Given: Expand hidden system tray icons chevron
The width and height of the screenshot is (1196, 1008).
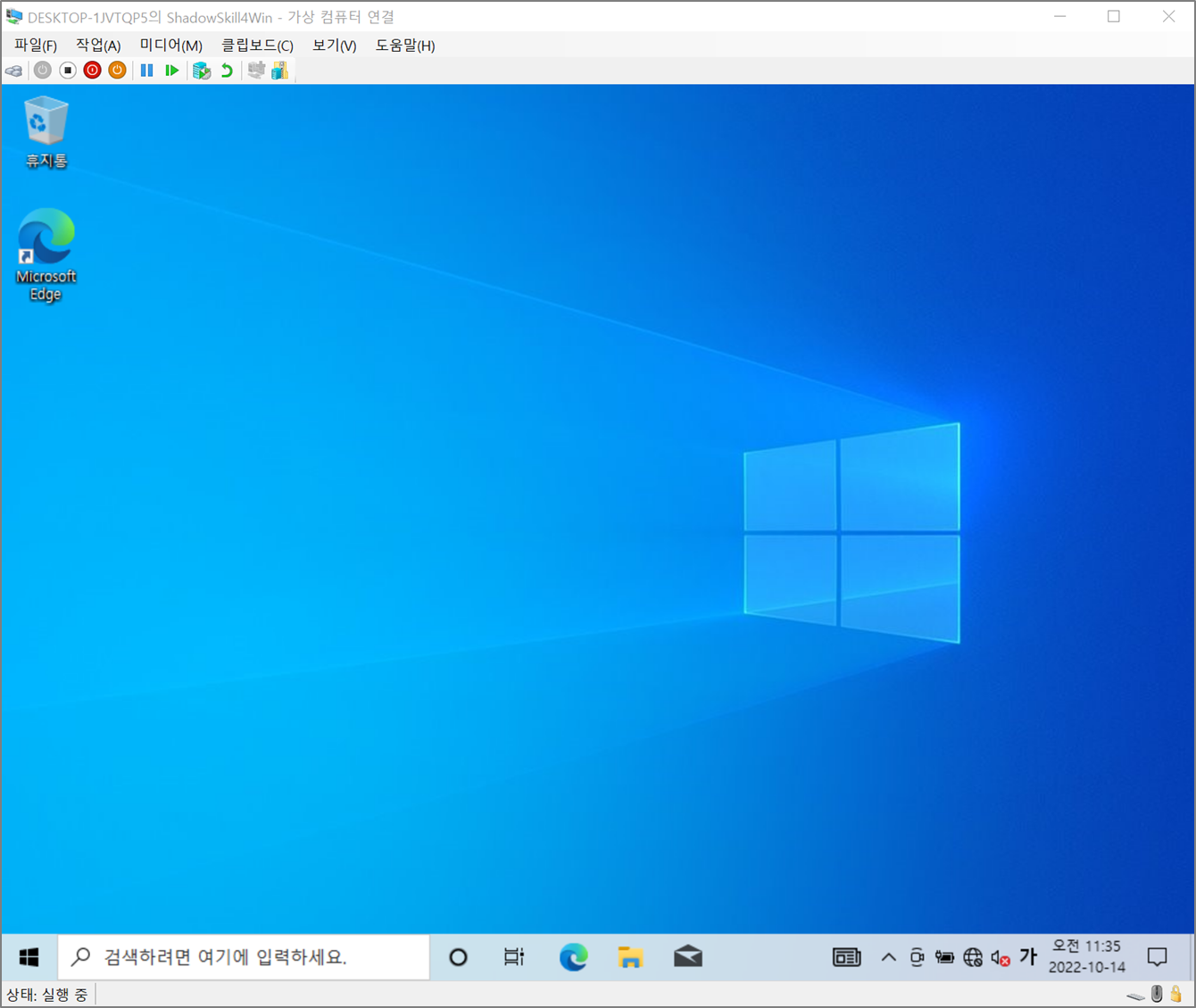Looking at the screenshot, I should 888,958.
